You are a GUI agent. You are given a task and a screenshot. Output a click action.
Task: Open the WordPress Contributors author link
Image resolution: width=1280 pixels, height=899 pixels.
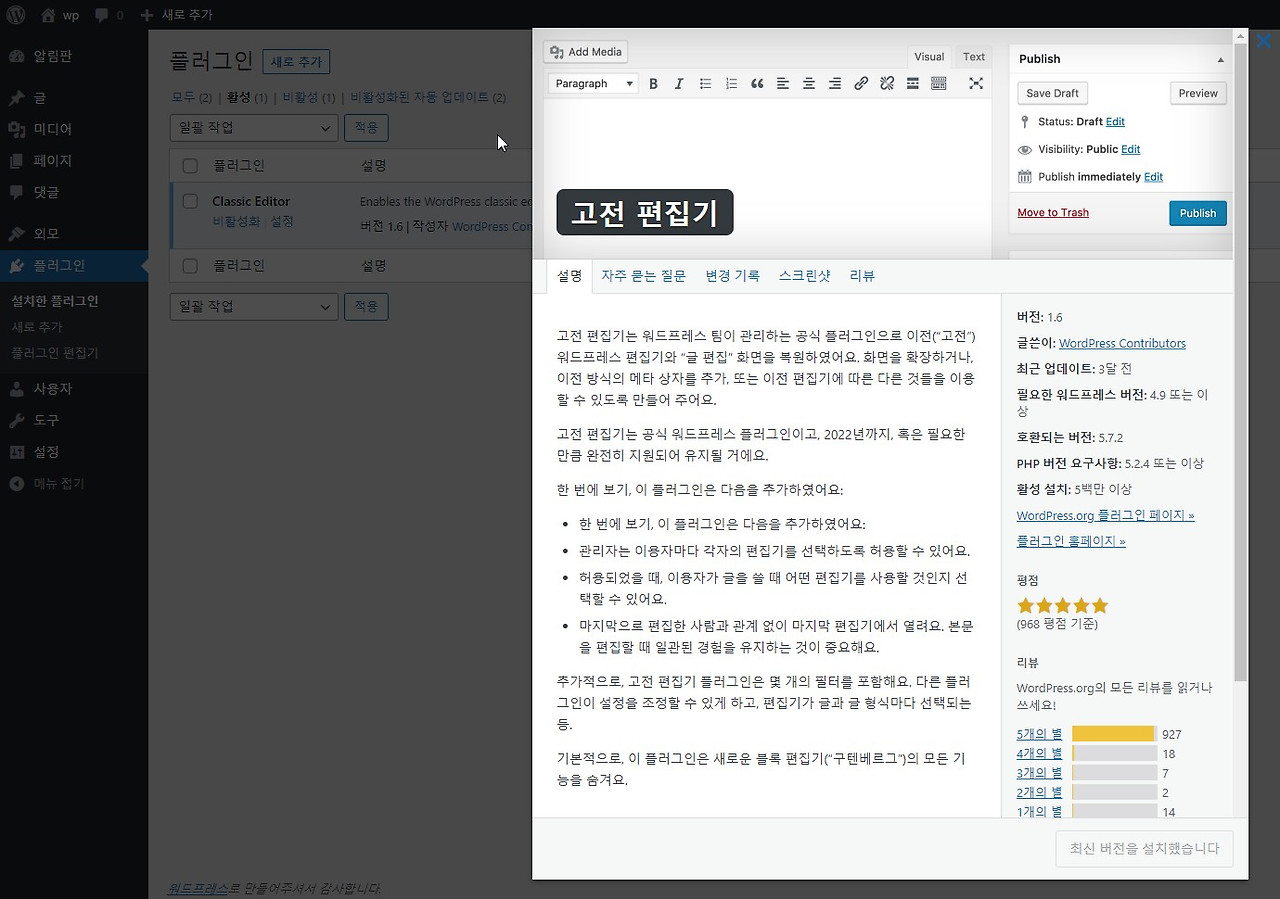(1122, 344)
